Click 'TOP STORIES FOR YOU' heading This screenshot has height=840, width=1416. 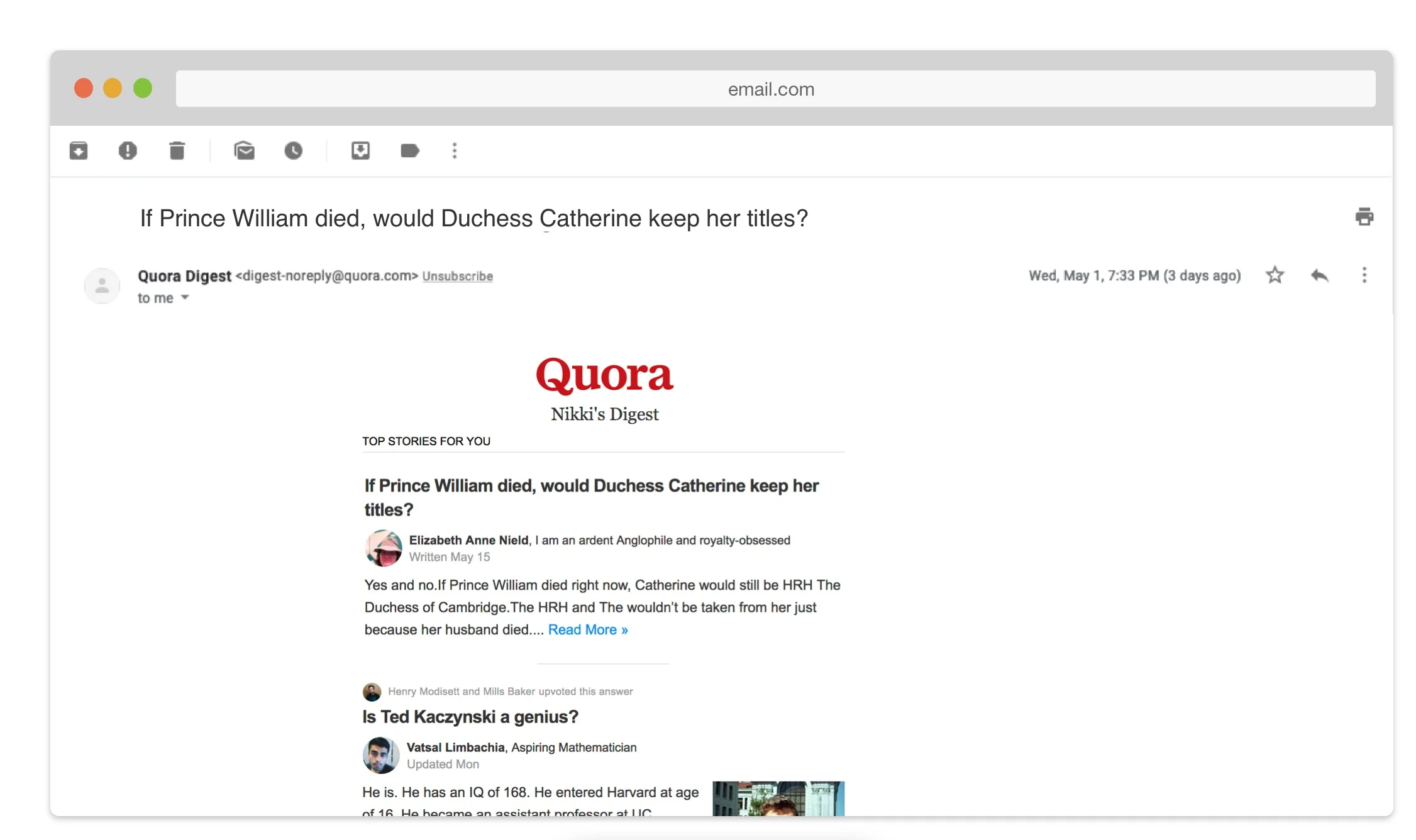pos(426,441)
